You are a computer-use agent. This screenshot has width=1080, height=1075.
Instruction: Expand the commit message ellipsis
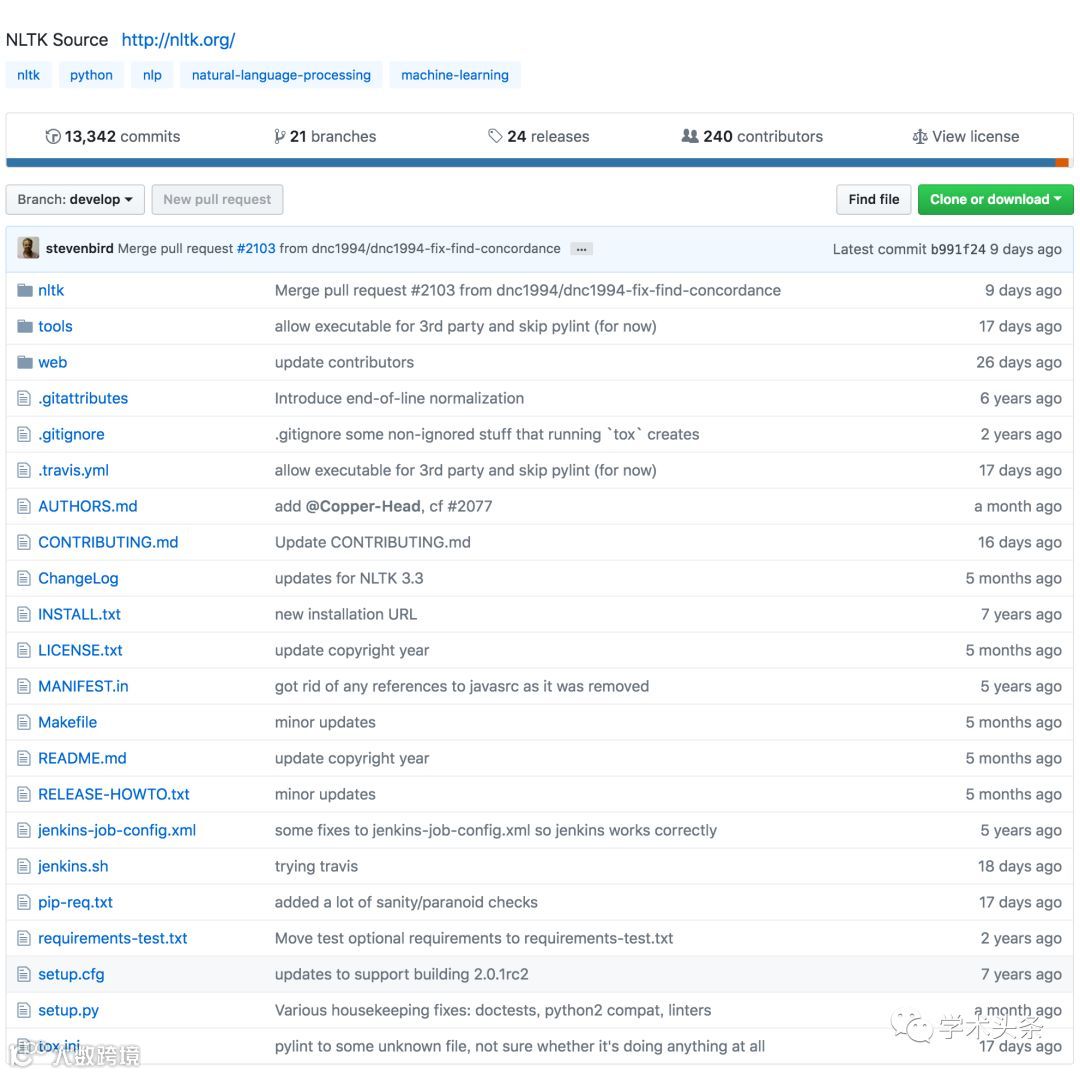581,249
